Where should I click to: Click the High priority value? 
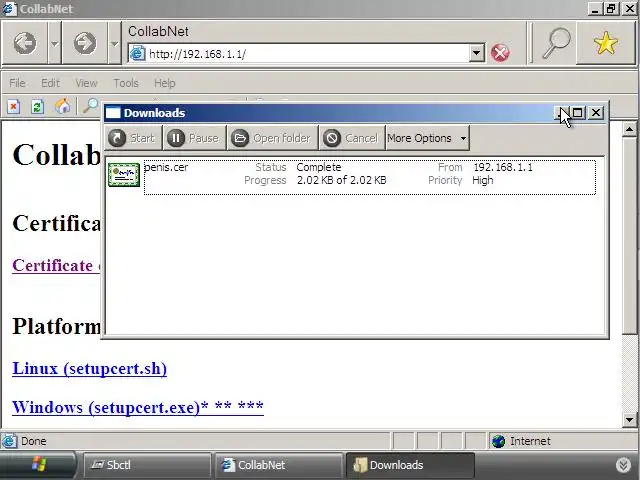pos(482,180)
